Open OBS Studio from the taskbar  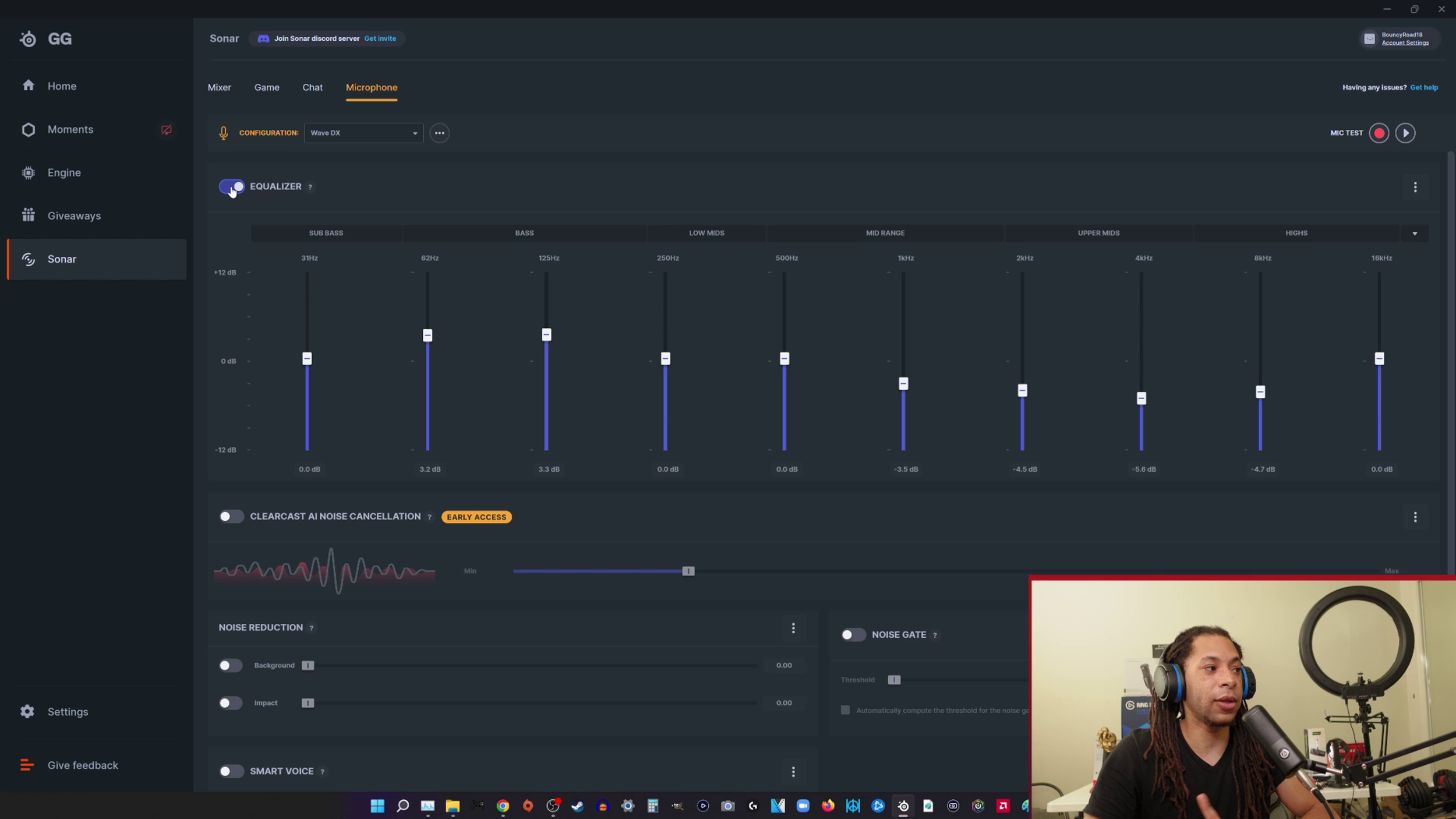click(x=553, y=806)
